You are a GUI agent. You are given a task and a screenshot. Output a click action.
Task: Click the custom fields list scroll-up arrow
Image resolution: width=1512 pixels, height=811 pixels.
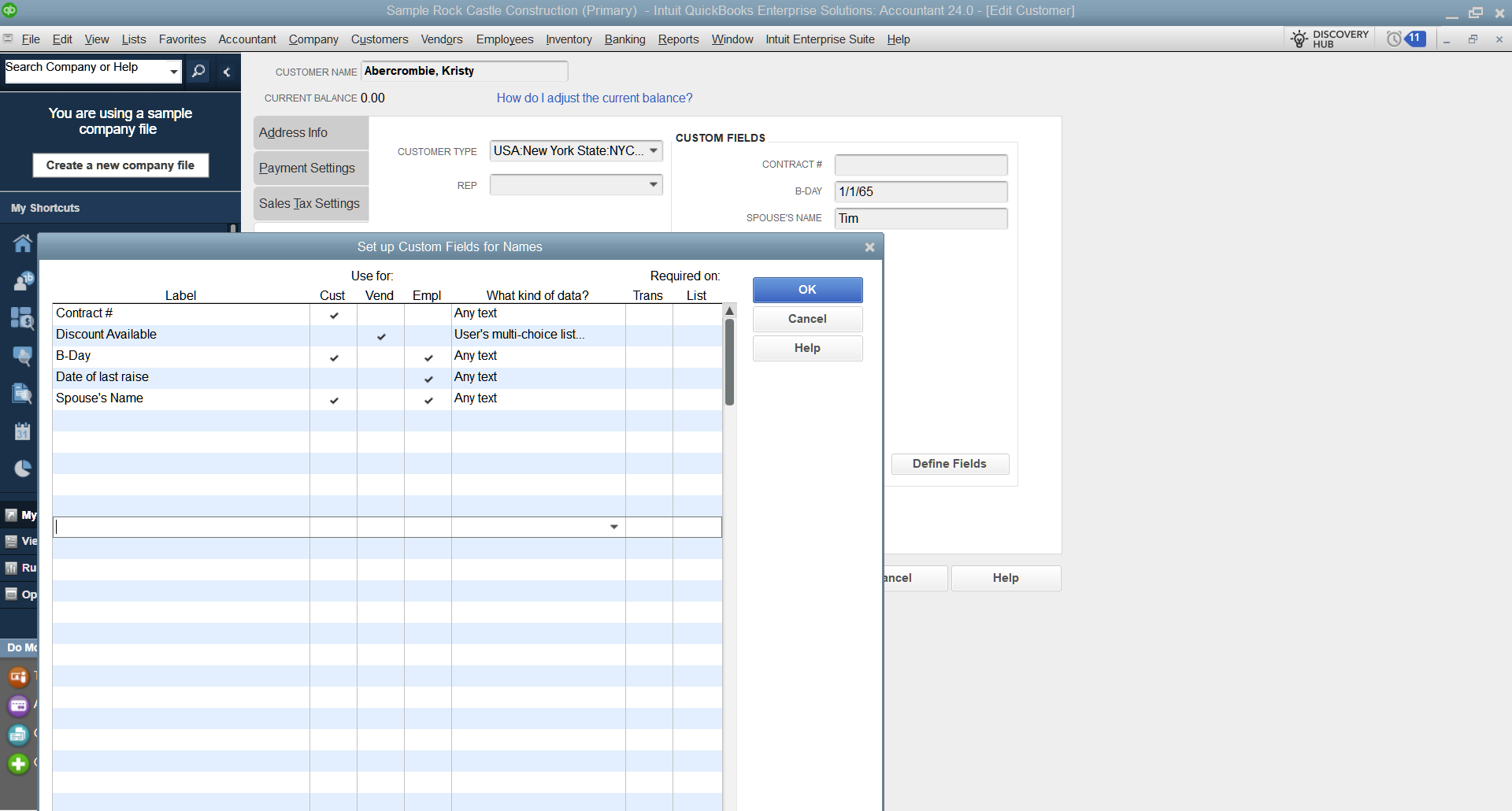[730, 311]
